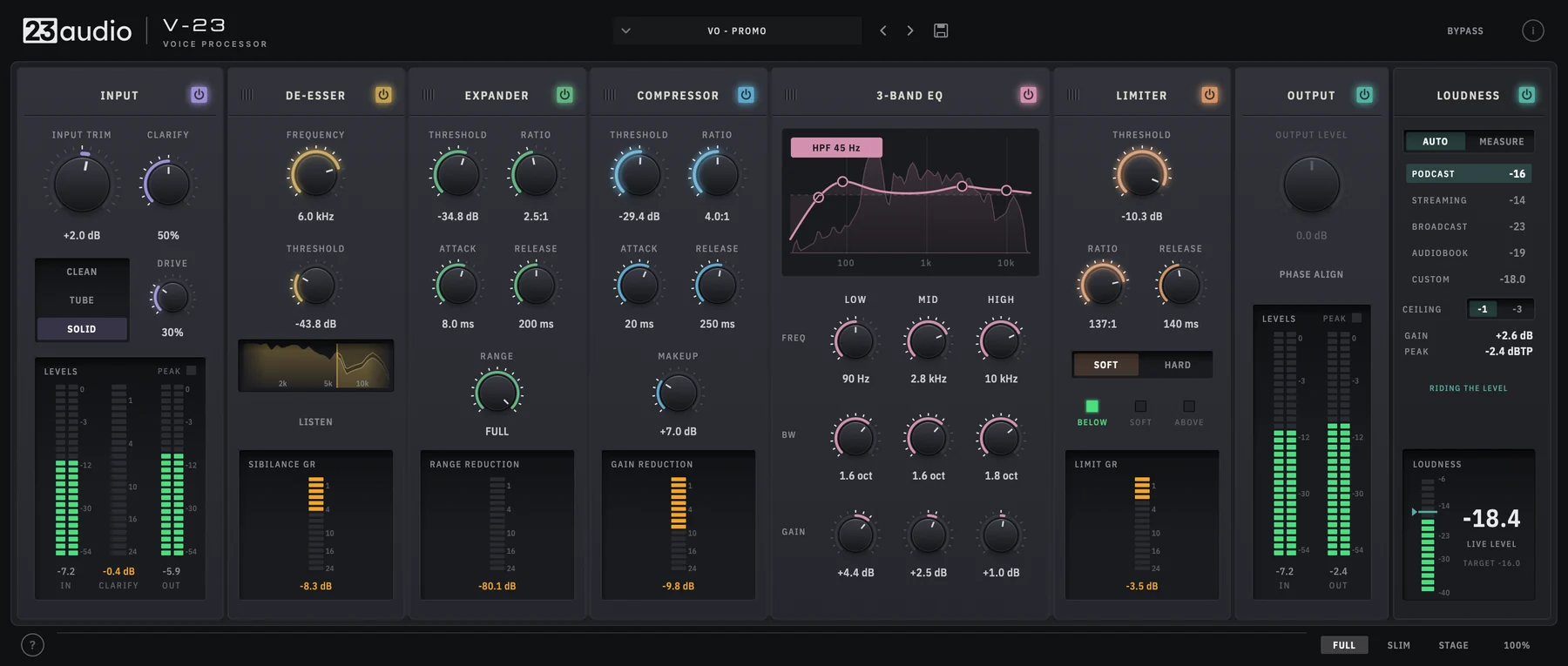Choose the AUDIOBOOK loudness target

click(1468, 252)
